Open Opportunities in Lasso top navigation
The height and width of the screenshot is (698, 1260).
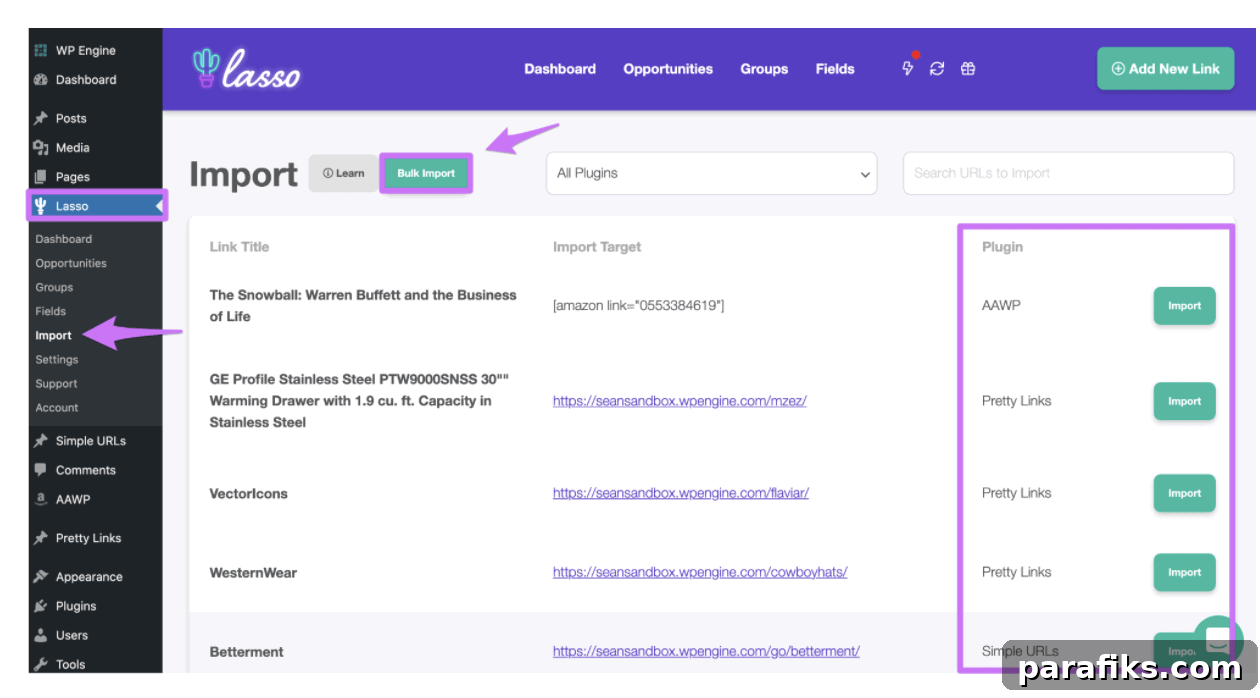point(668,69)
